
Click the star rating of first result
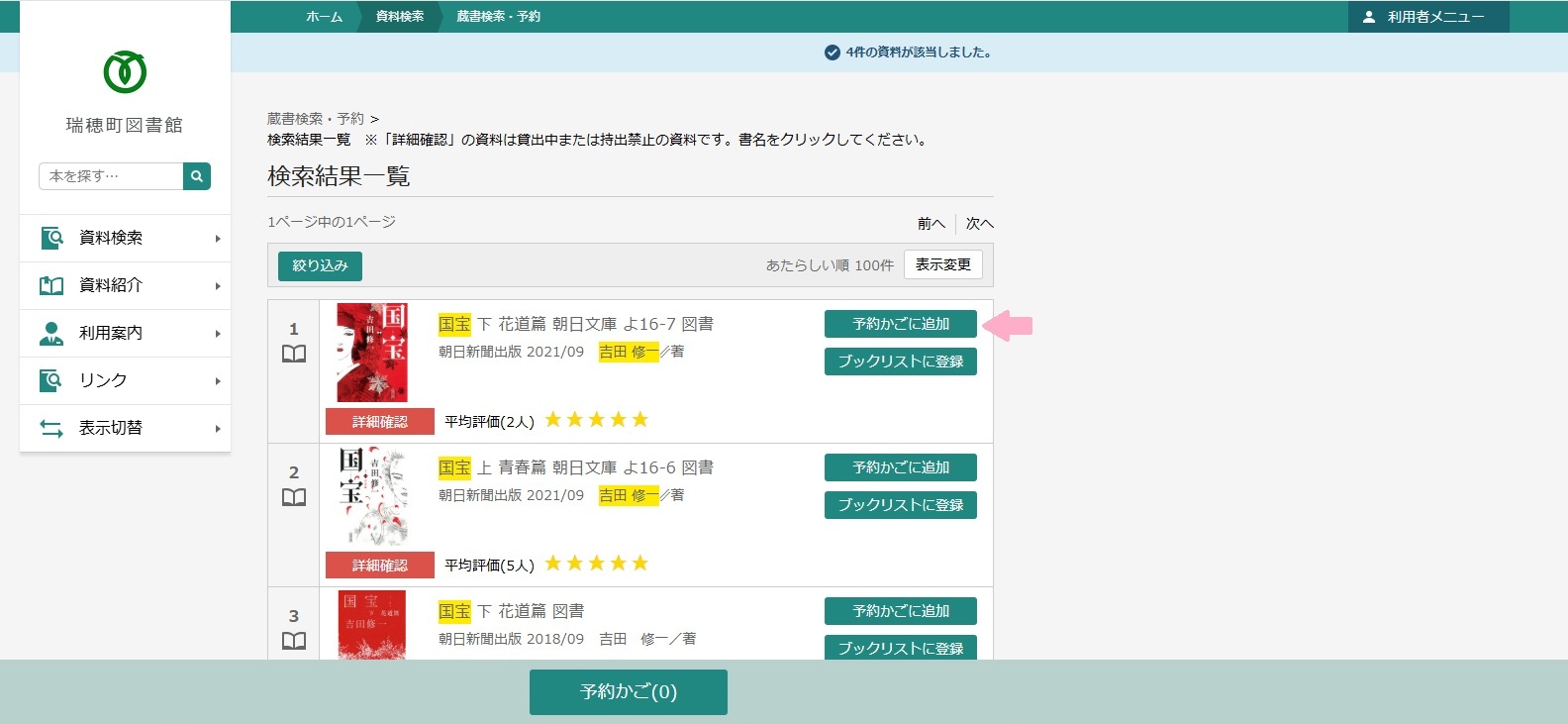point(596,420)
